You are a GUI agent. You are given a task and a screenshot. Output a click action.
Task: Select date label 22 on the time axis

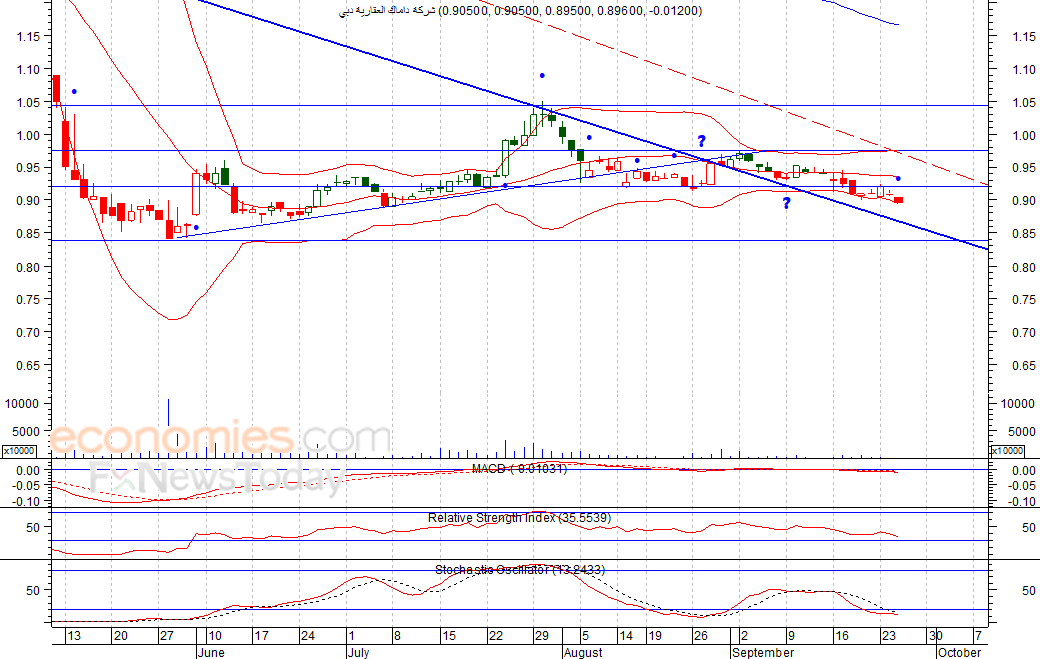click(495, 636)
